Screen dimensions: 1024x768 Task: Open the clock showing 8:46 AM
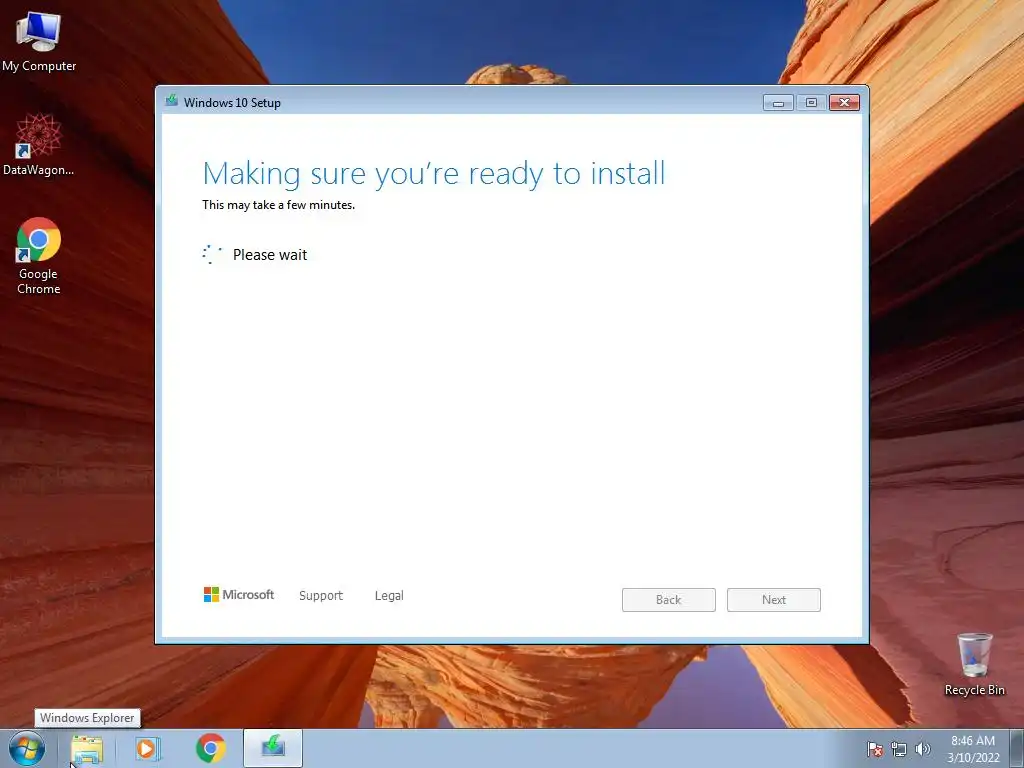point(973,749)
